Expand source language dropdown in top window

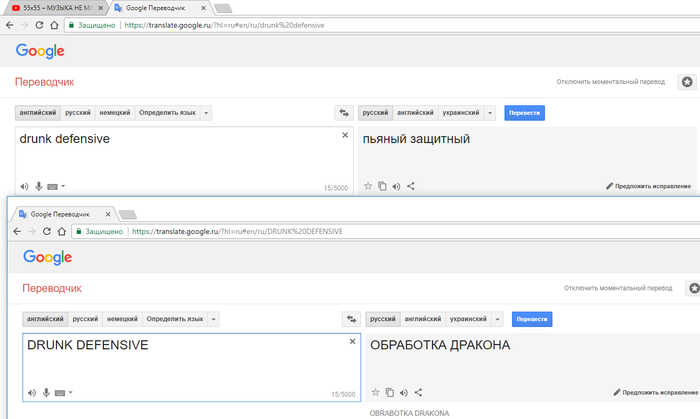(x=206, y=113)
